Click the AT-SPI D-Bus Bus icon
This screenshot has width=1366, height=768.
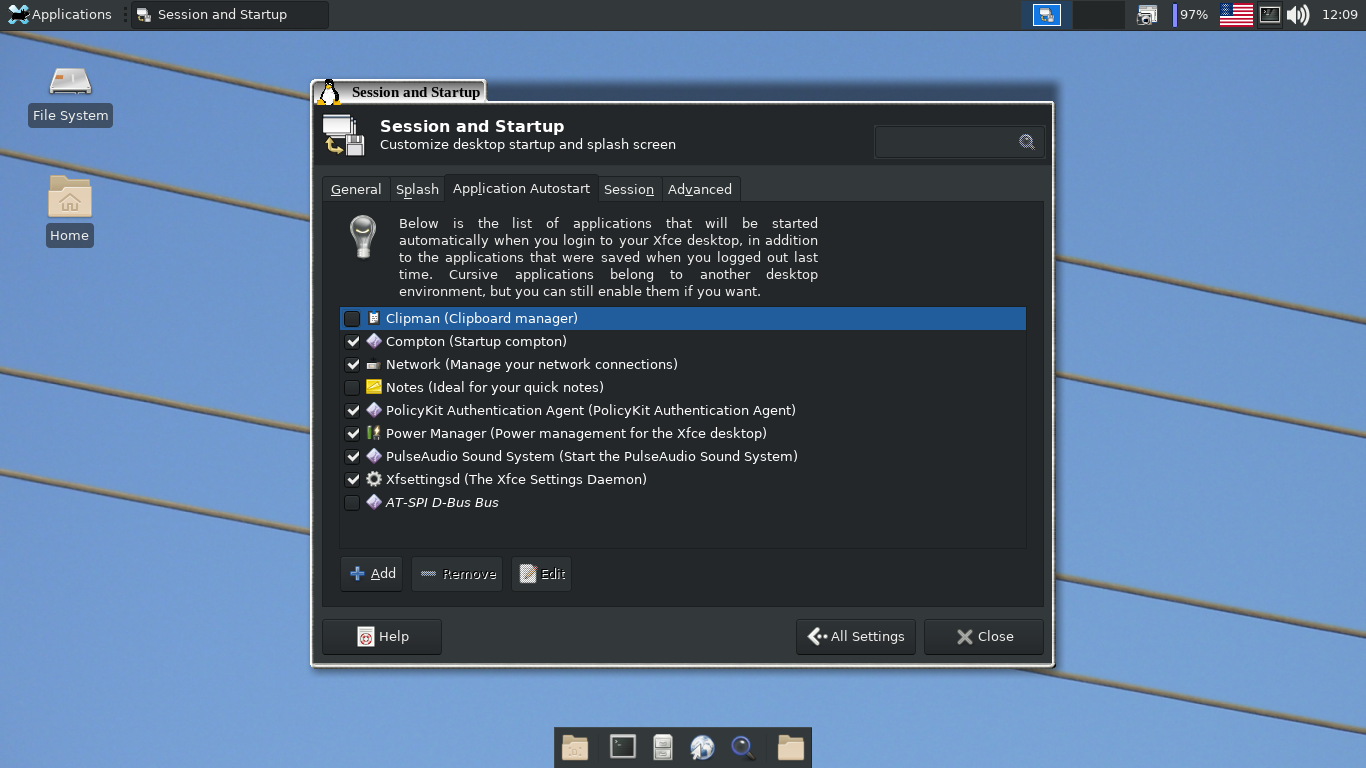(x=374, y=502)
